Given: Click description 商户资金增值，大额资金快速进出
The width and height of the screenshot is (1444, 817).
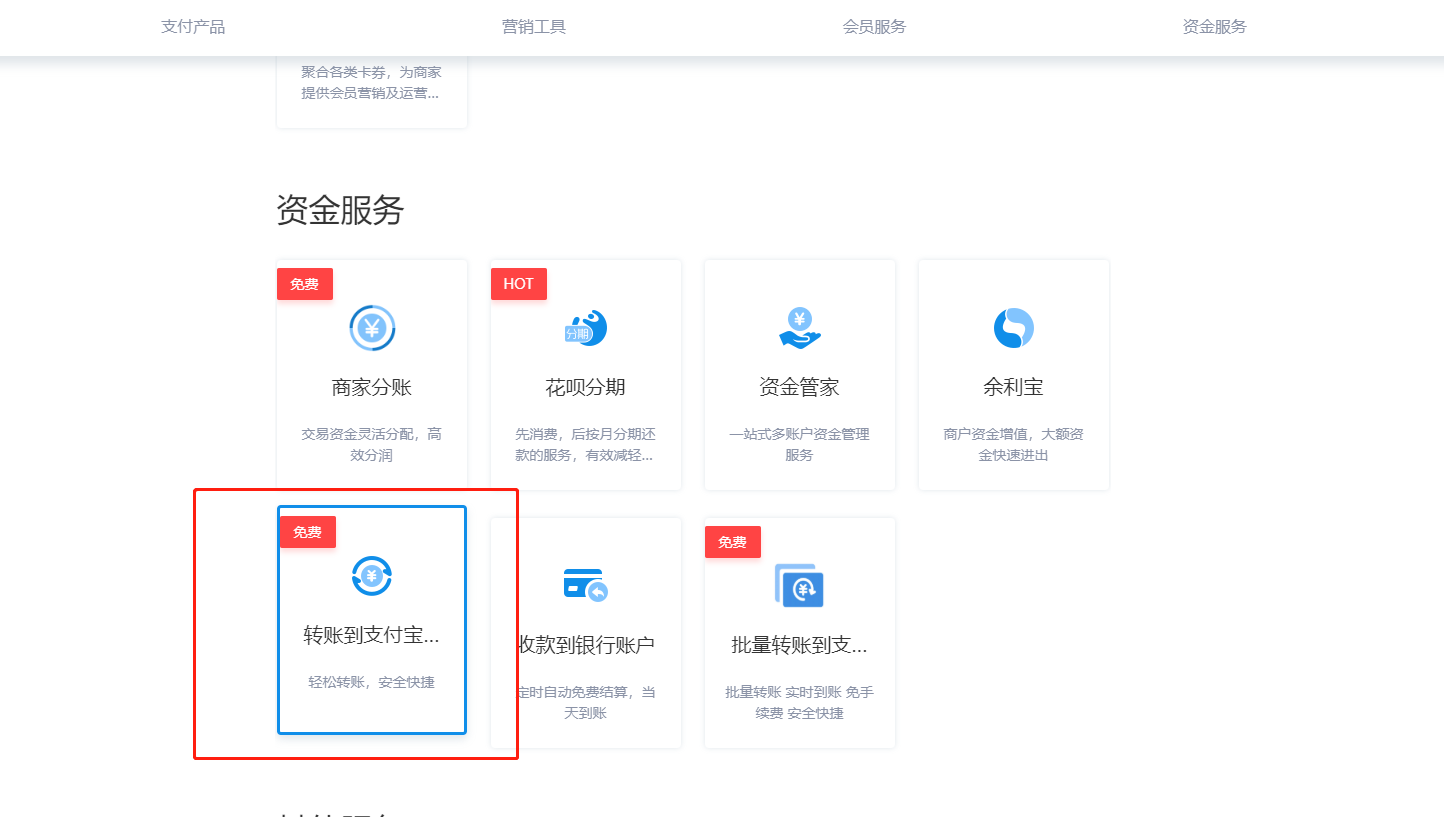Looking at the screenshot, I should coord(1014,445).
